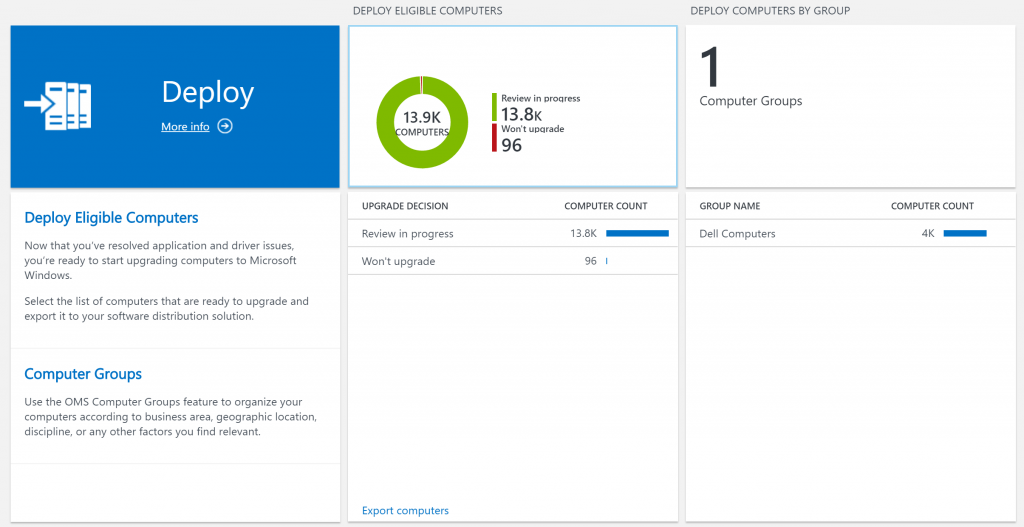Select the Review in progress table row

pyautogui.click(x=408, y=234)
